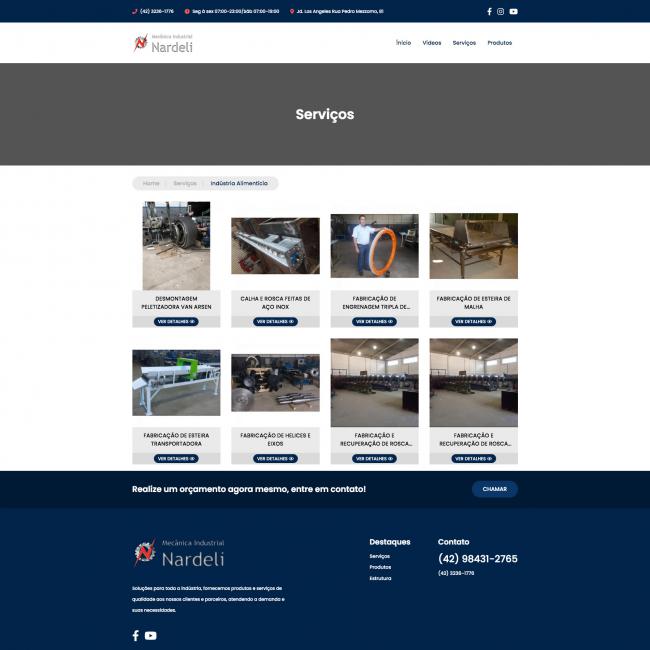Open the Calha e Rosca inox thumbnail
Screen dimensions: 650x650
pyautogui.click(x=275, y=246)
